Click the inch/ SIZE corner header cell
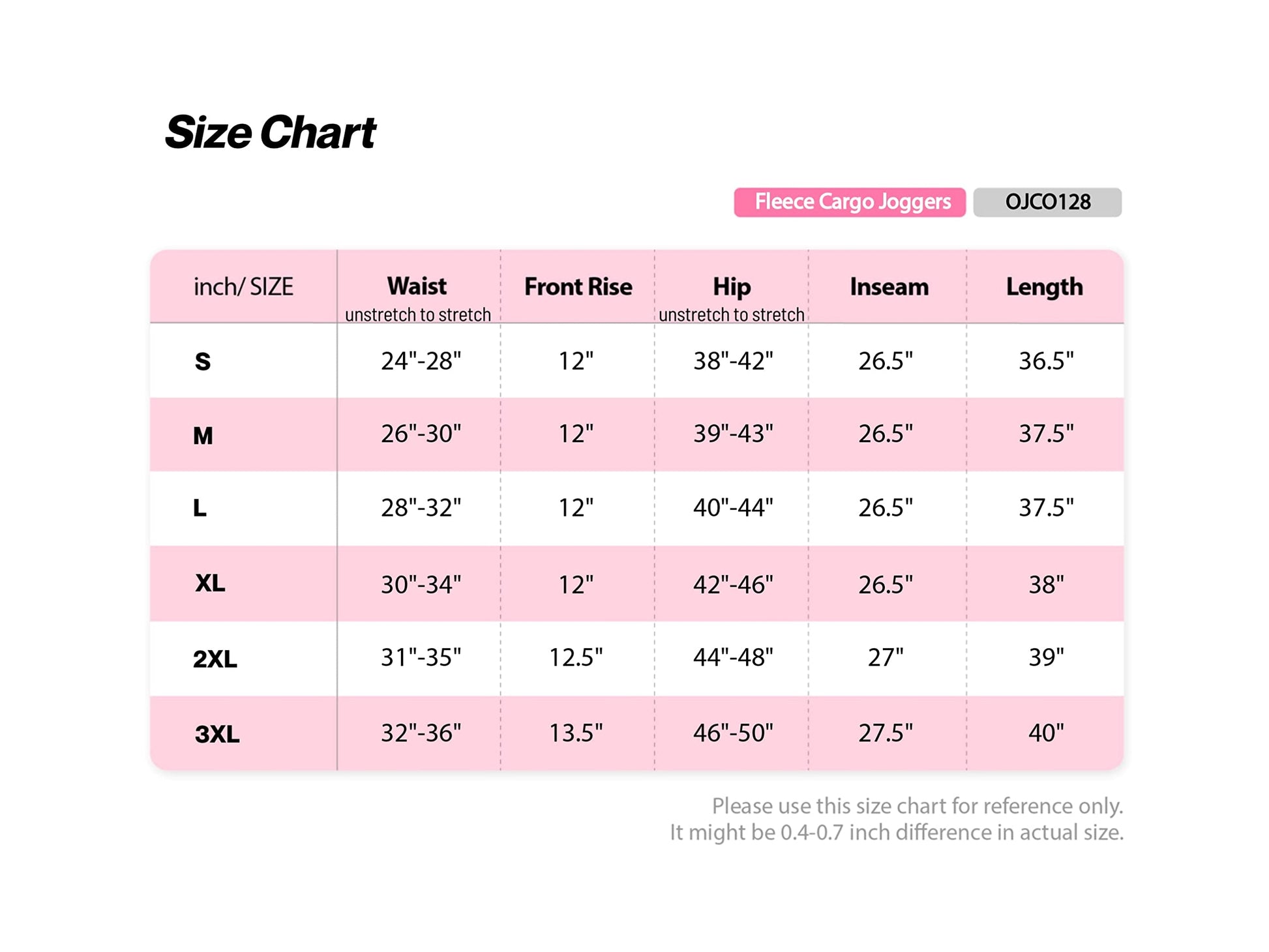 click(243, 287)
